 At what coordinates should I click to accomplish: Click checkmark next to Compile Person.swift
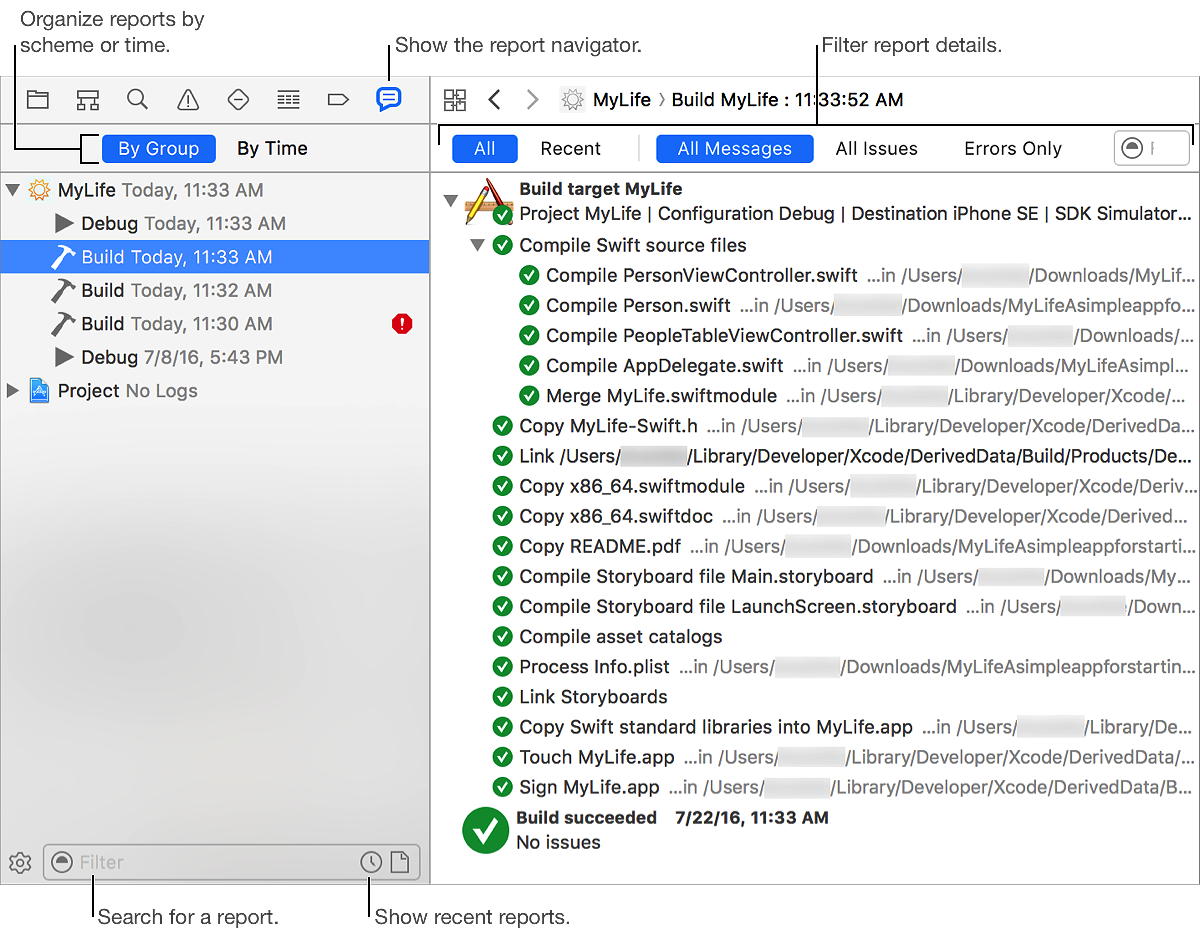pos(529,305)
